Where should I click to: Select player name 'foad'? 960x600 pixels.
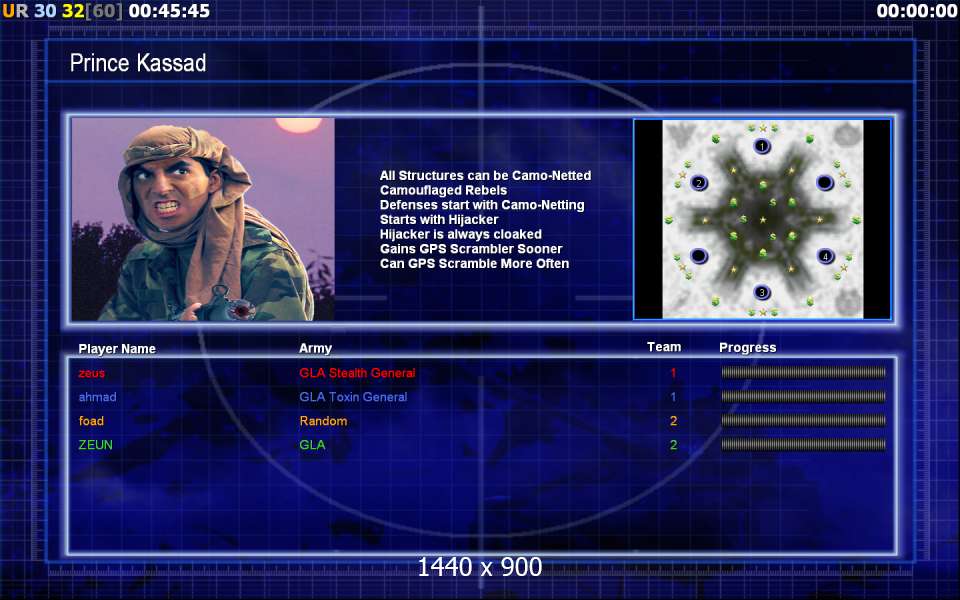pos(91,421)
